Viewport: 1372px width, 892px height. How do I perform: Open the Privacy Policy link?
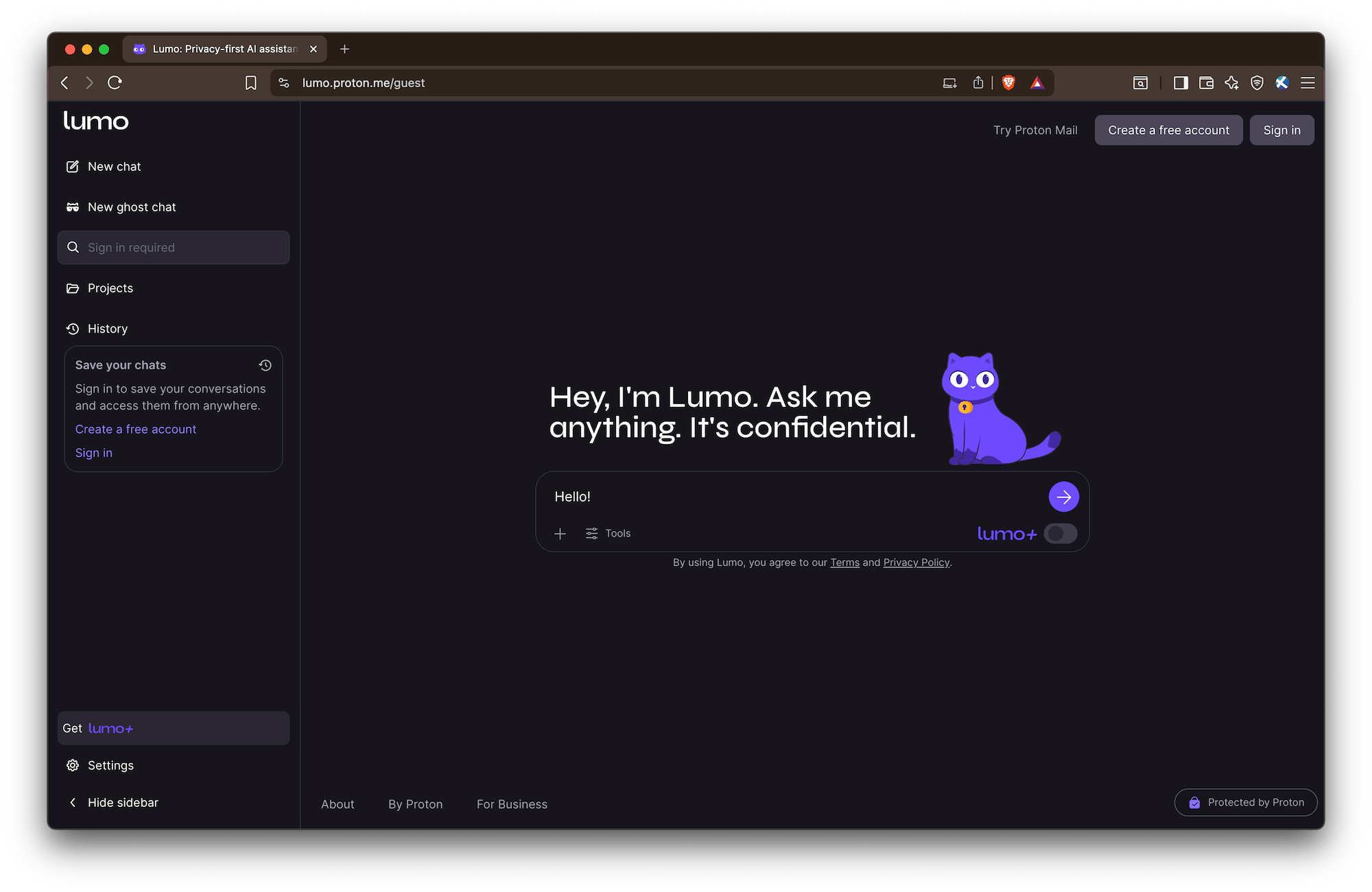916,563
